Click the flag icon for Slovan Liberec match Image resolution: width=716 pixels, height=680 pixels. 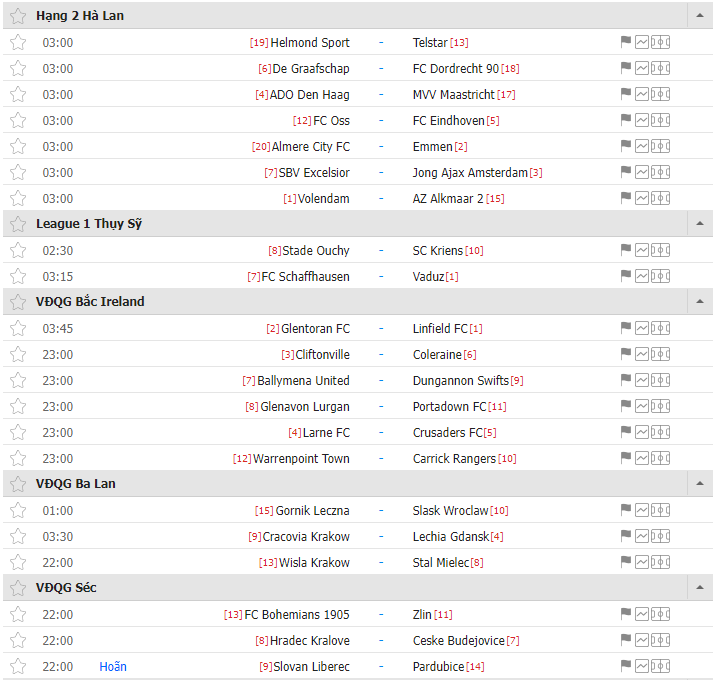626,666
